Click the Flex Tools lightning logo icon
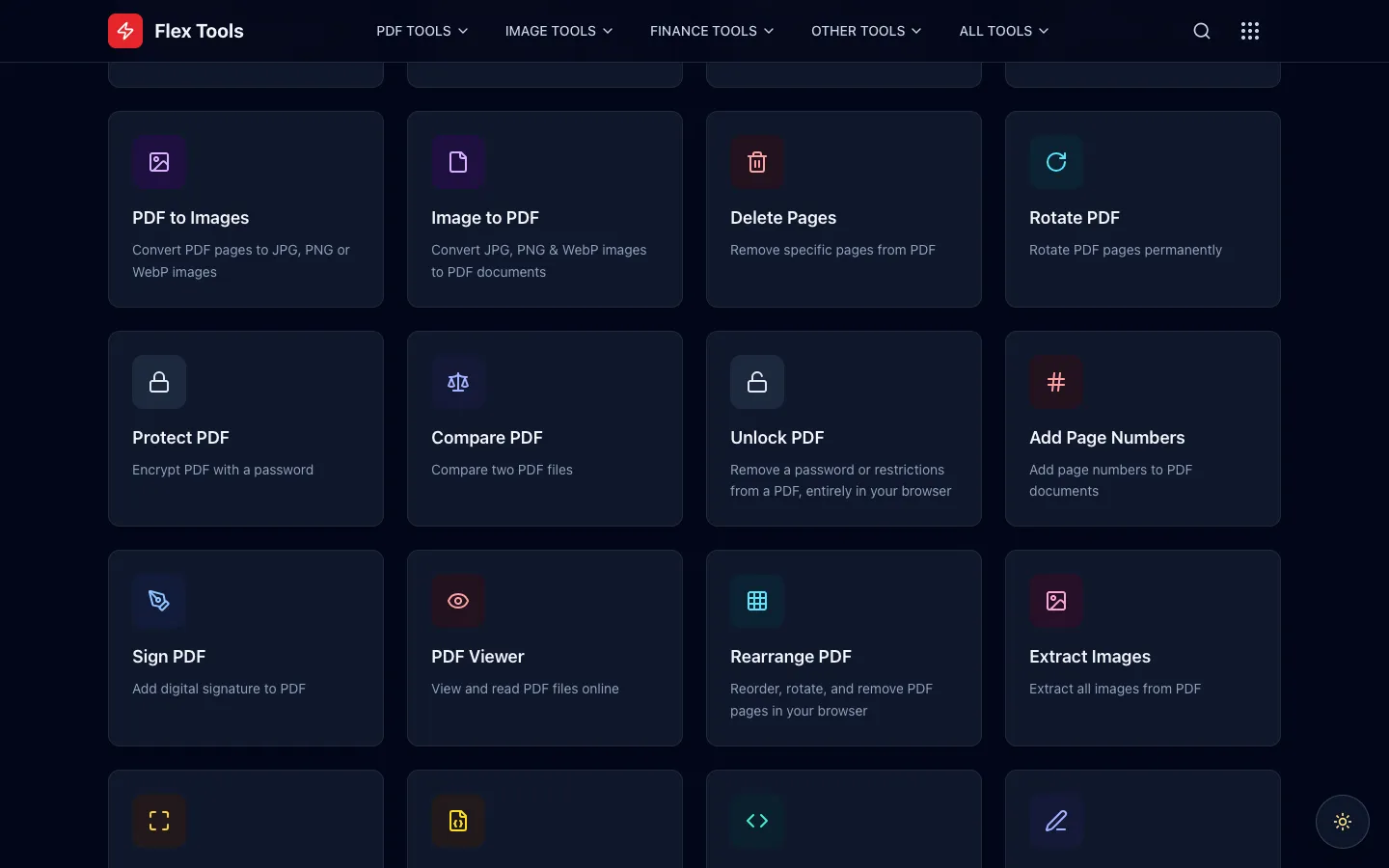This screenshot has height=868, width=1389. coord(125,31)
